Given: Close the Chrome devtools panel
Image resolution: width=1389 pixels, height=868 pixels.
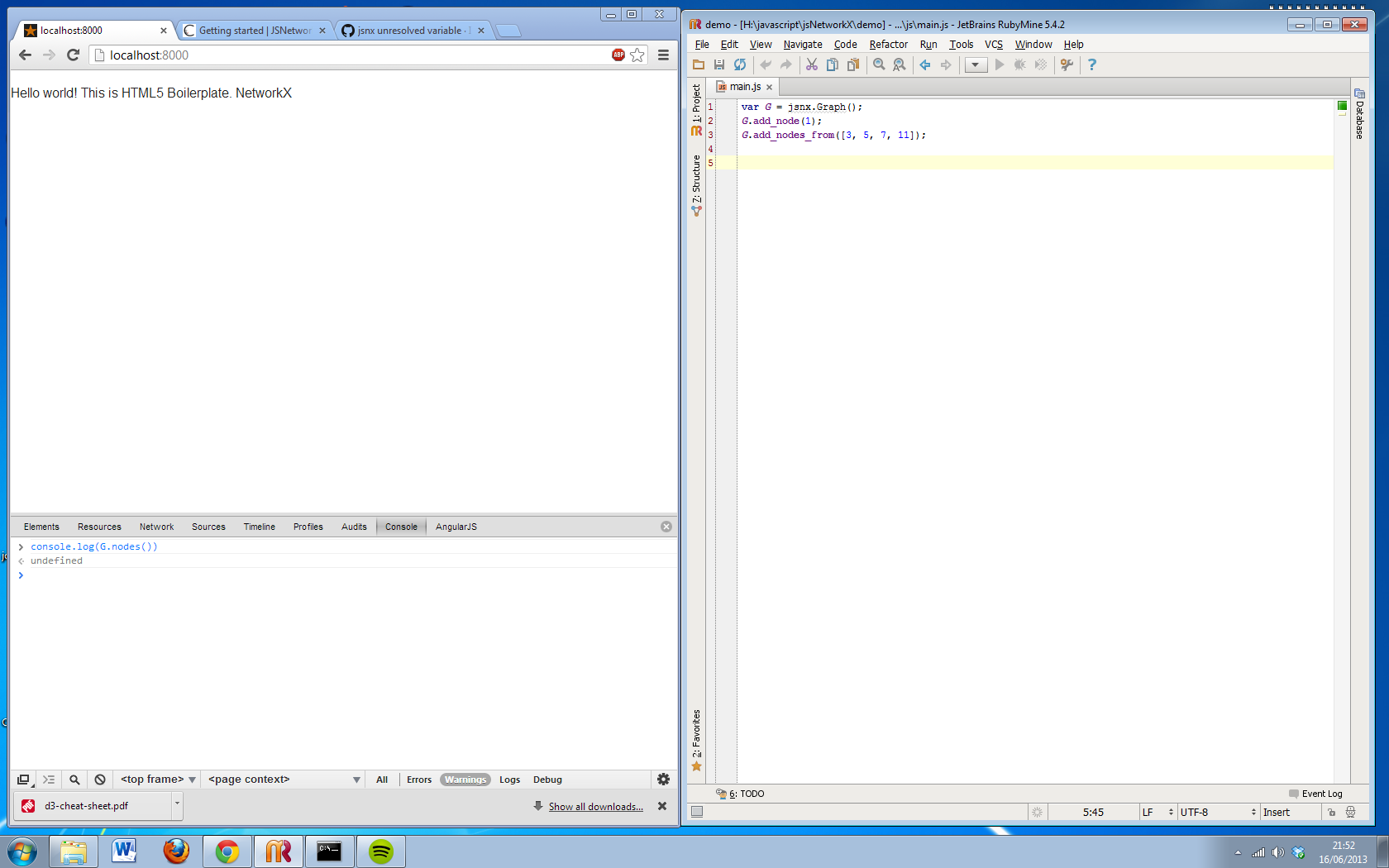Looking at the screenshot, I should [x=666, y=527].
